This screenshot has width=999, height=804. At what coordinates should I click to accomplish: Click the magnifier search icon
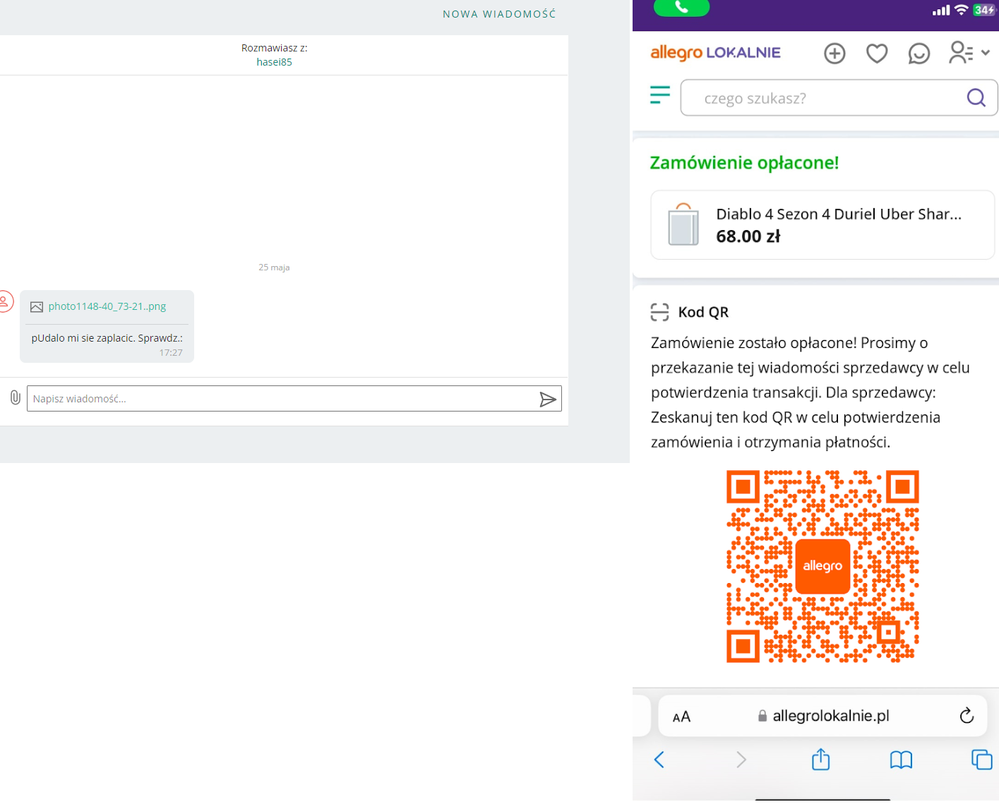click(x=975, y=97)
